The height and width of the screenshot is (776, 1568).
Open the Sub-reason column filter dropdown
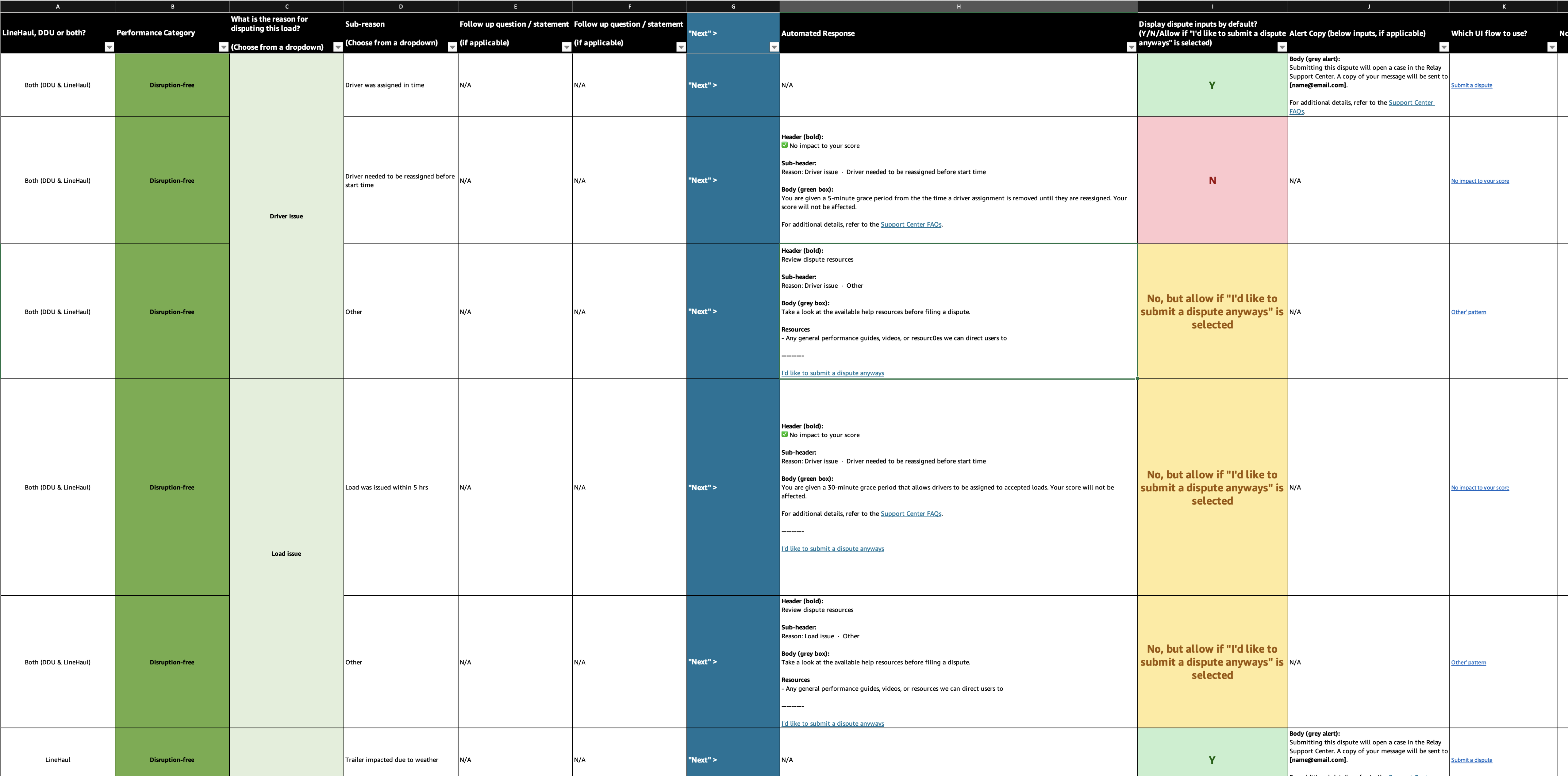pyautogui.click(x=452, y=48)
